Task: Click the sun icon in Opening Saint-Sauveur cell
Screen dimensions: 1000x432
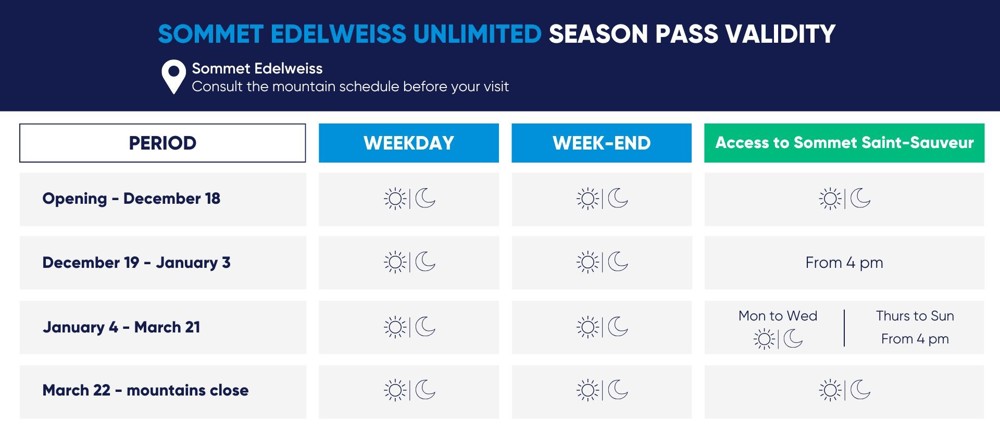Action: (830, 199)
